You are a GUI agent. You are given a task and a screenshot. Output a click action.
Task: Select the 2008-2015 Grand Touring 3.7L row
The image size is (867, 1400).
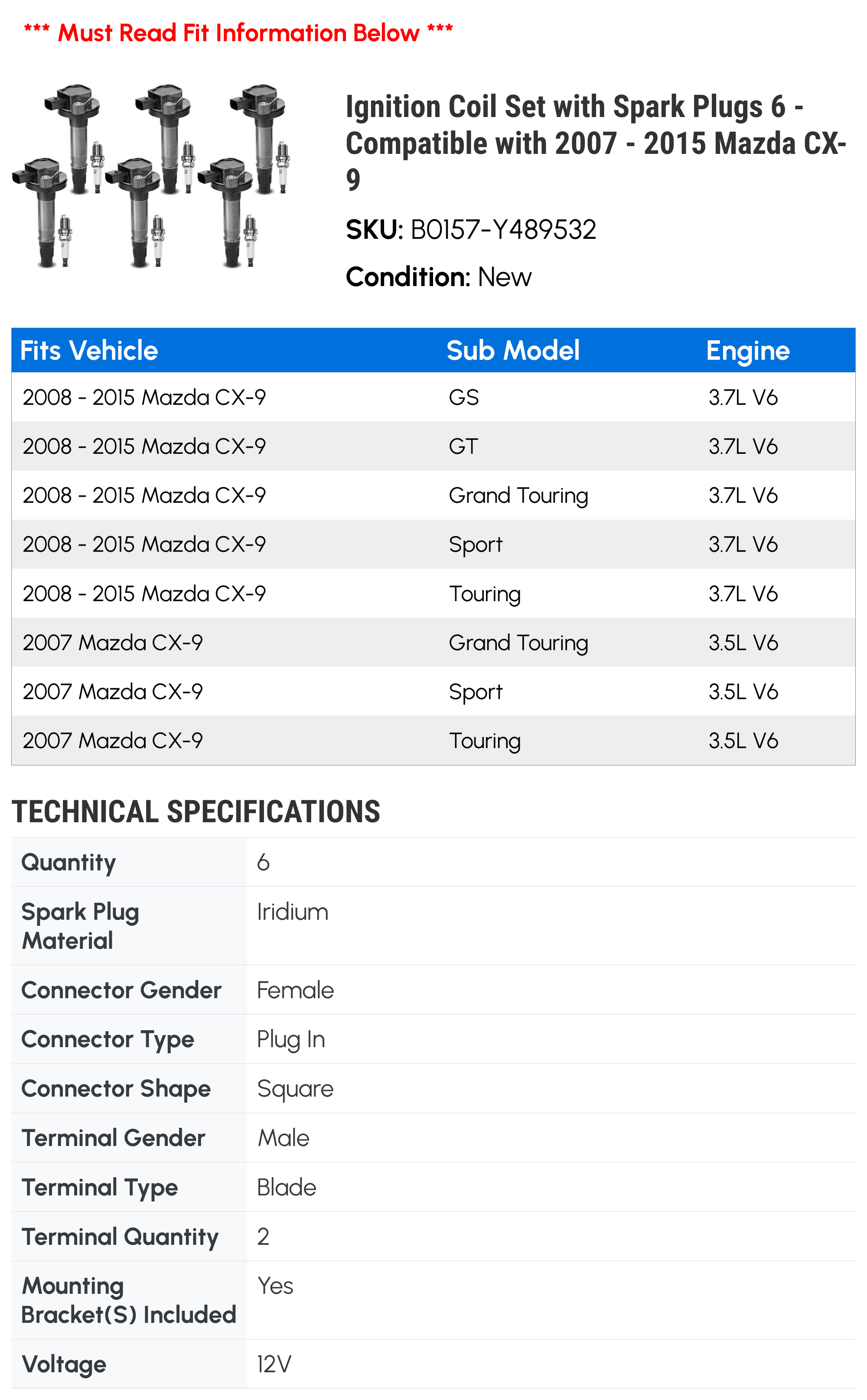point(433,495)
